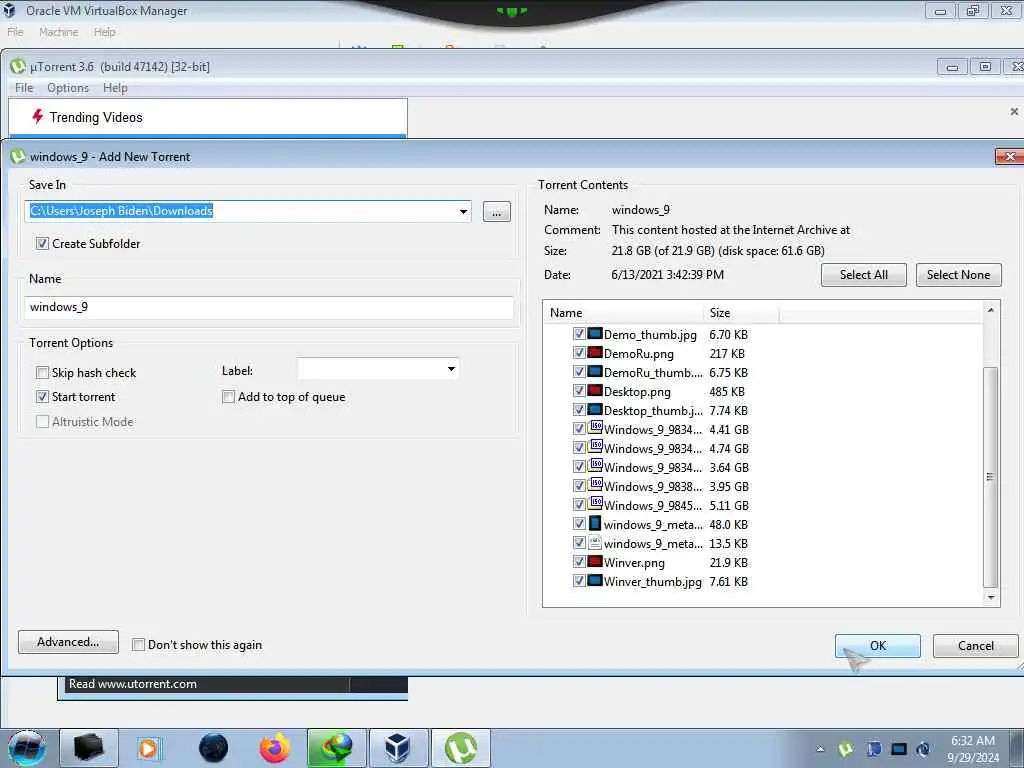Open Firefox from the taskbar
The height and width of the screenshot is (768, 1024).
pyautogui.click(x=275, y=748)
